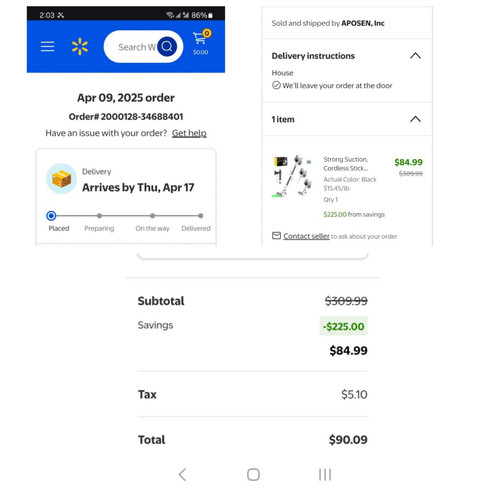Tap the Android back navigation arrow
Image resolution: width=500 pixels, height=500 pixels.
pos(182,474)
